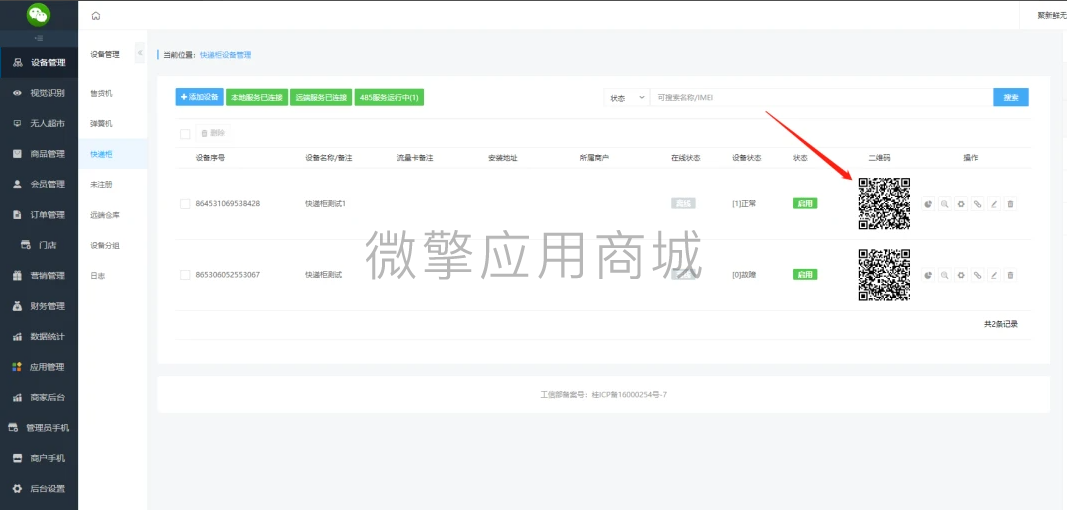Delete 快递柜测试1 using the trash icon
The image size is (1067, 510).
[1011, 204]
